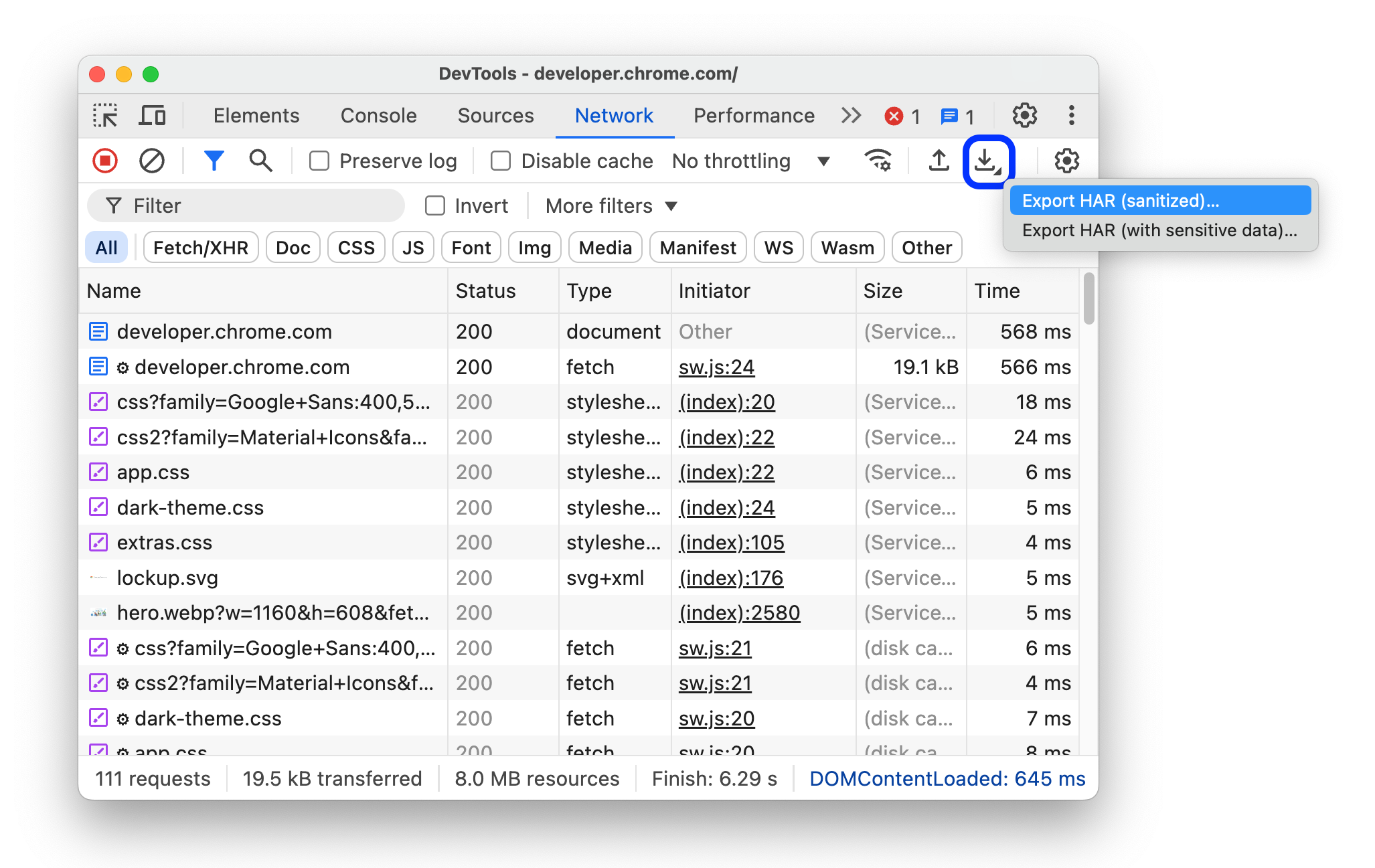Toggle the Preserve log checkbox

319,160
